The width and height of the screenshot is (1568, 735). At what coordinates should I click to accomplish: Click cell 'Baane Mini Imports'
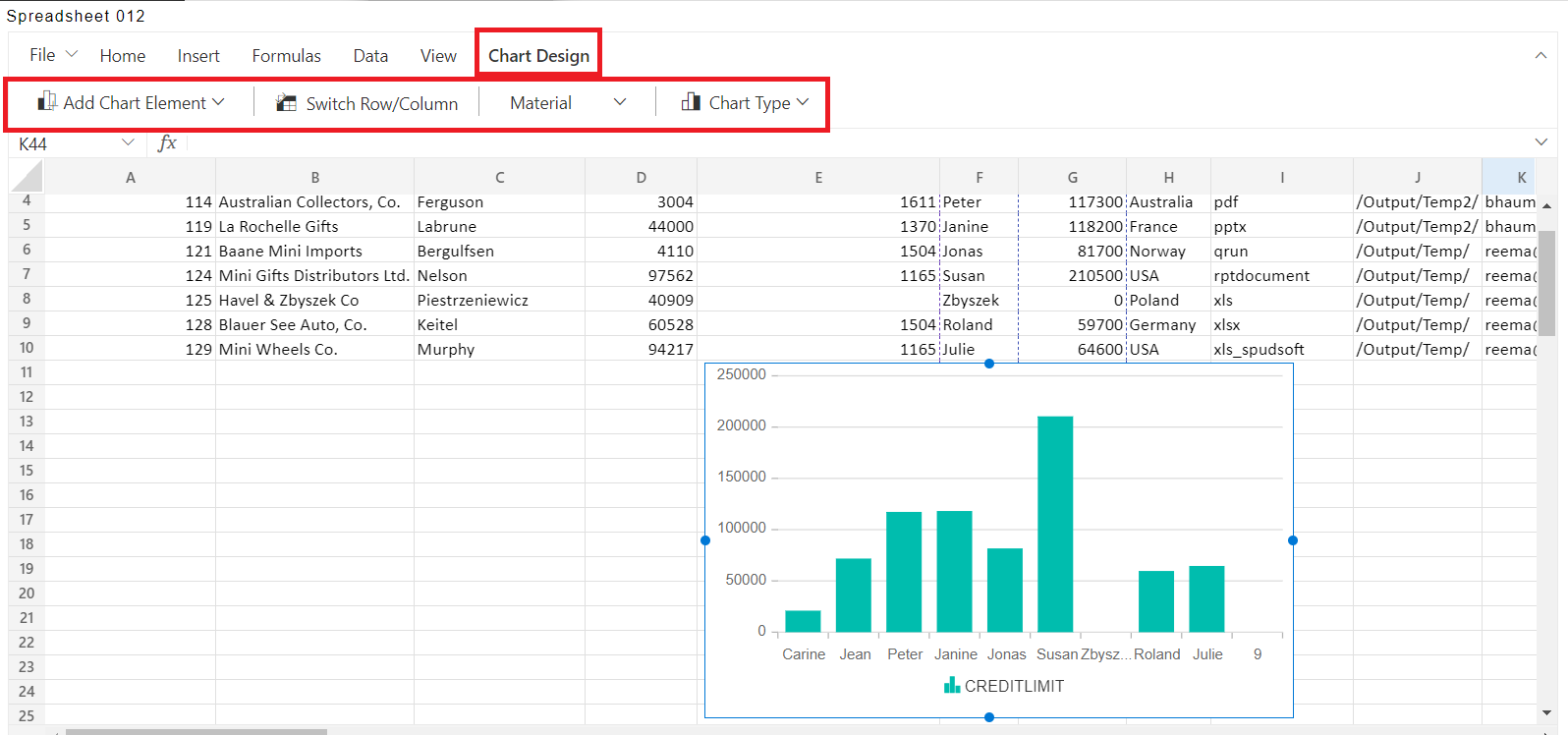coord(314,251)
